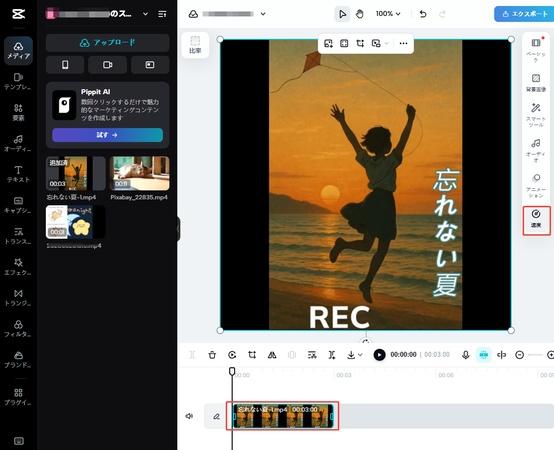The image size is (554, 450).
Task: Click the アップロード upload button
Action: 107,43
